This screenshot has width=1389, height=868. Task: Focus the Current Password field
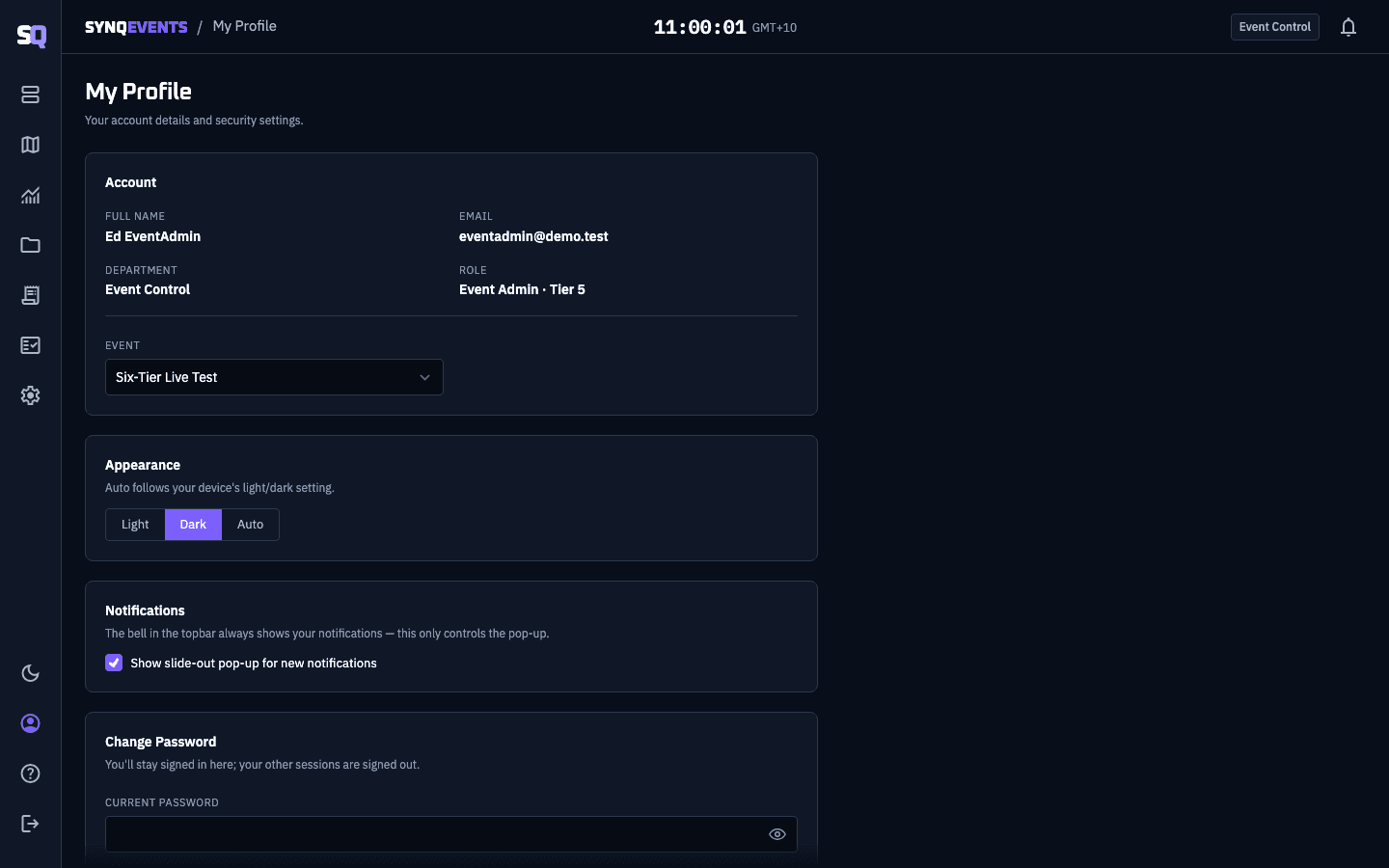[x=451, y=834]
